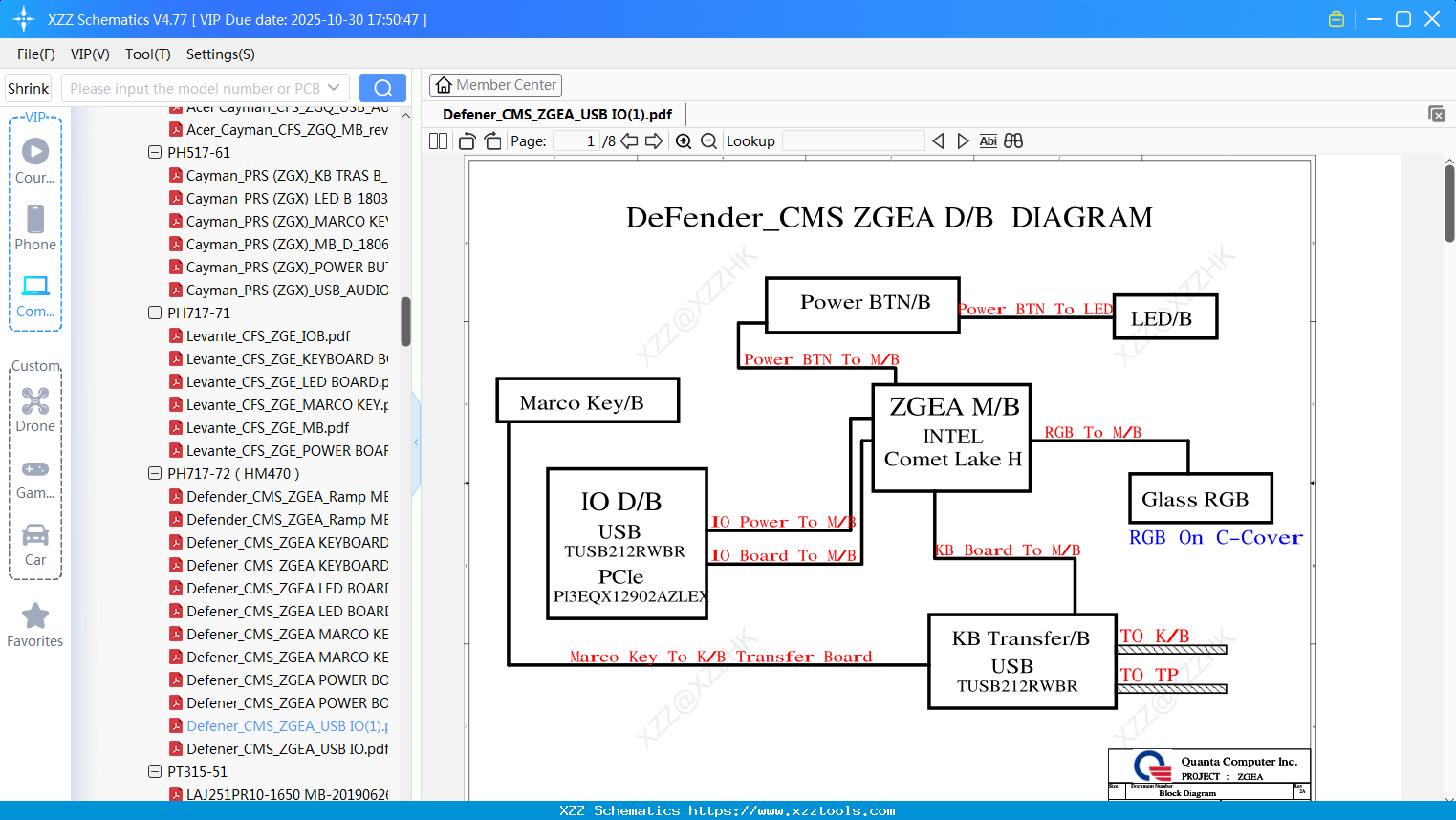1456x820 pixels.
Task: Open Levante_CFS_ZGE_IOB.pdf
Action: (260, 335)
